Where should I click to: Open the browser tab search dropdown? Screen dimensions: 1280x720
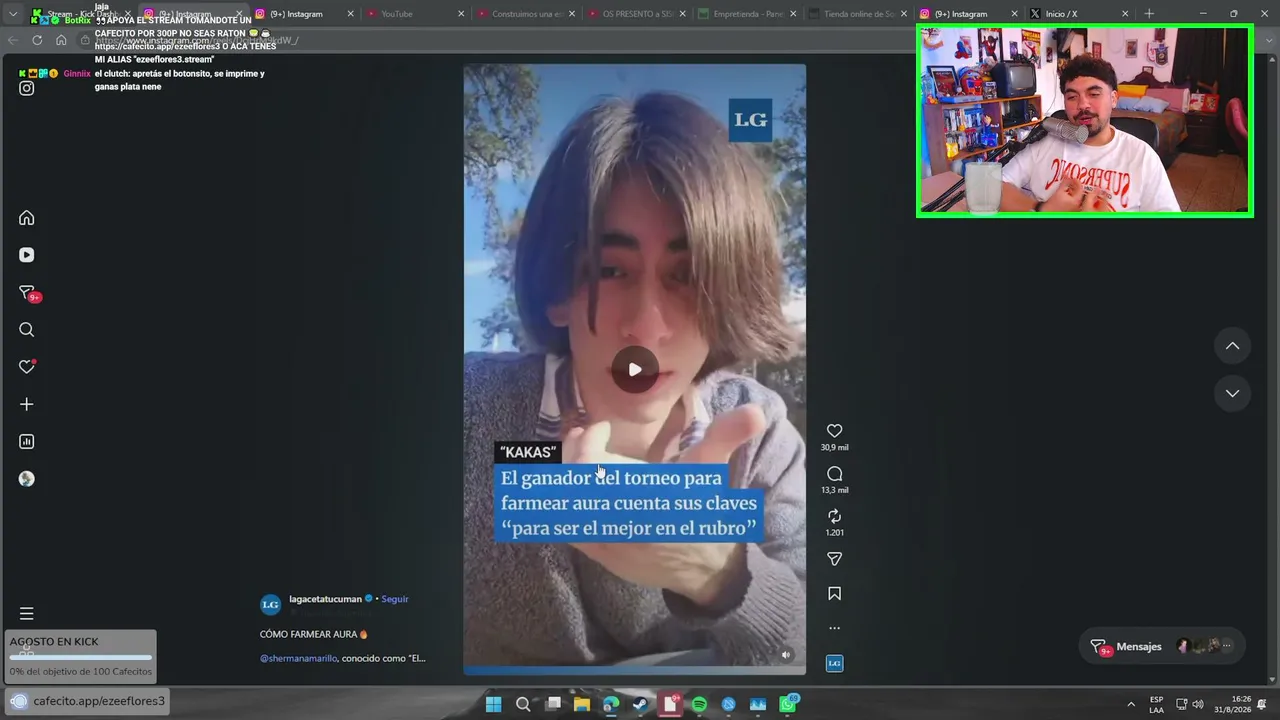(12, 14)
